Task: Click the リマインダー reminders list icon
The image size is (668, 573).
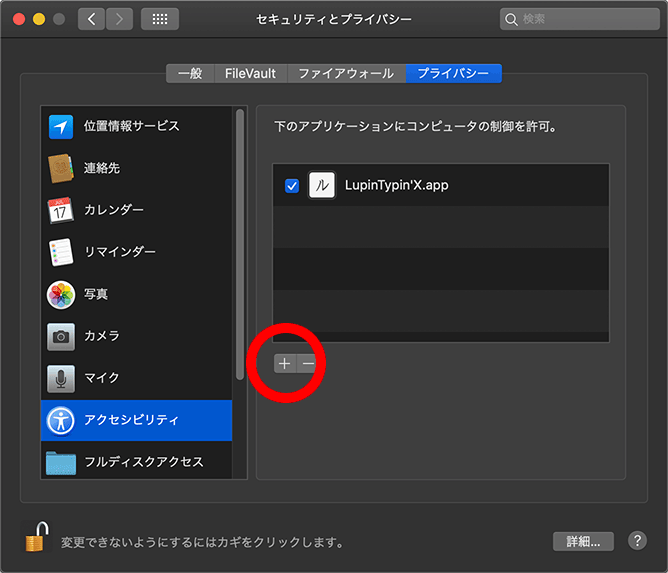Action: [60, 252]
